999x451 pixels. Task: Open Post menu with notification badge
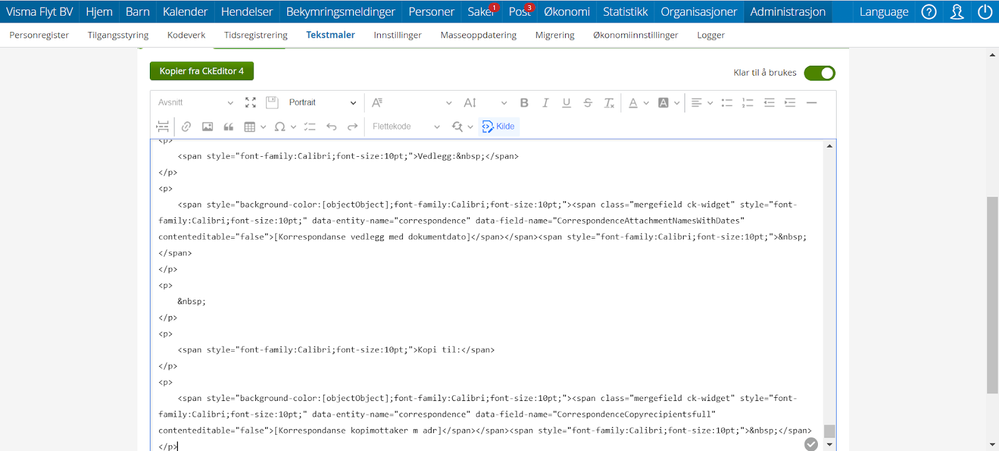coord(520,11)
